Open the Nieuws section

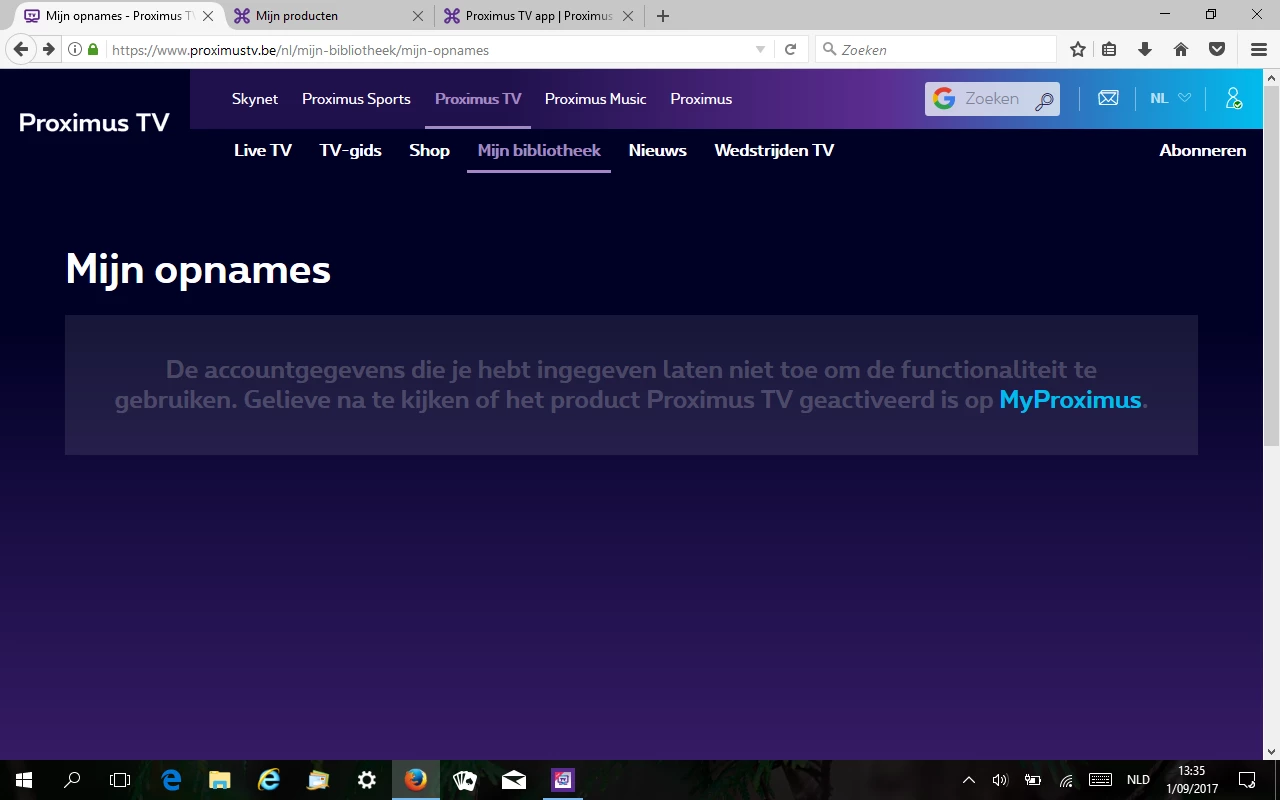[657, 150]
